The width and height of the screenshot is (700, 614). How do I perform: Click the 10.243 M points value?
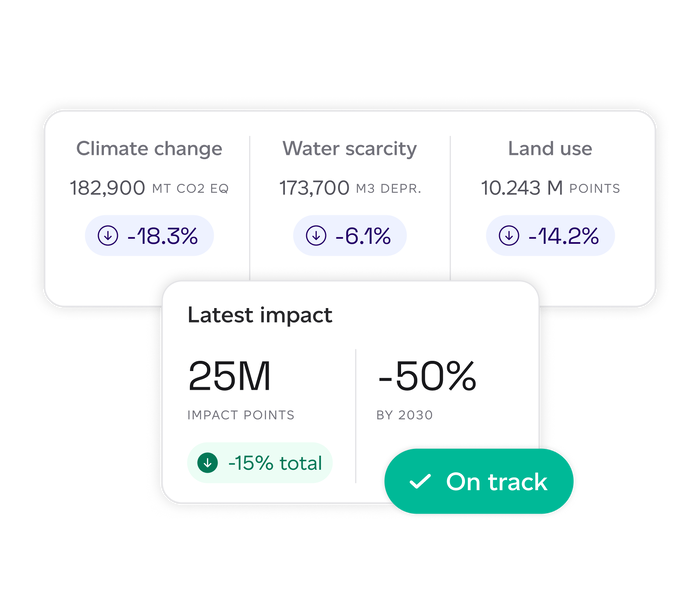coord(550,188)
